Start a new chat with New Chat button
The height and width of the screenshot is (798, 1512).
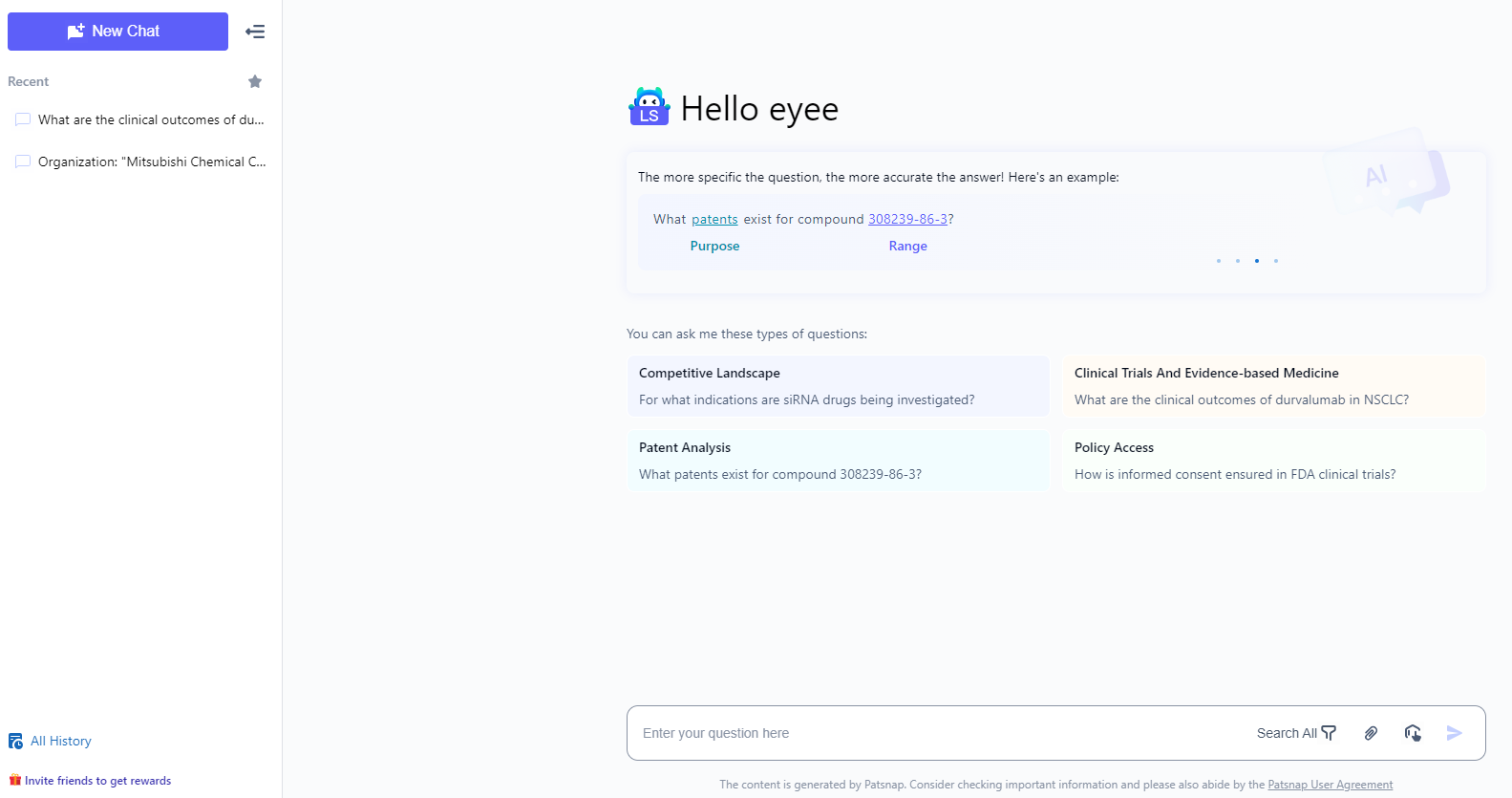point(117,32)
